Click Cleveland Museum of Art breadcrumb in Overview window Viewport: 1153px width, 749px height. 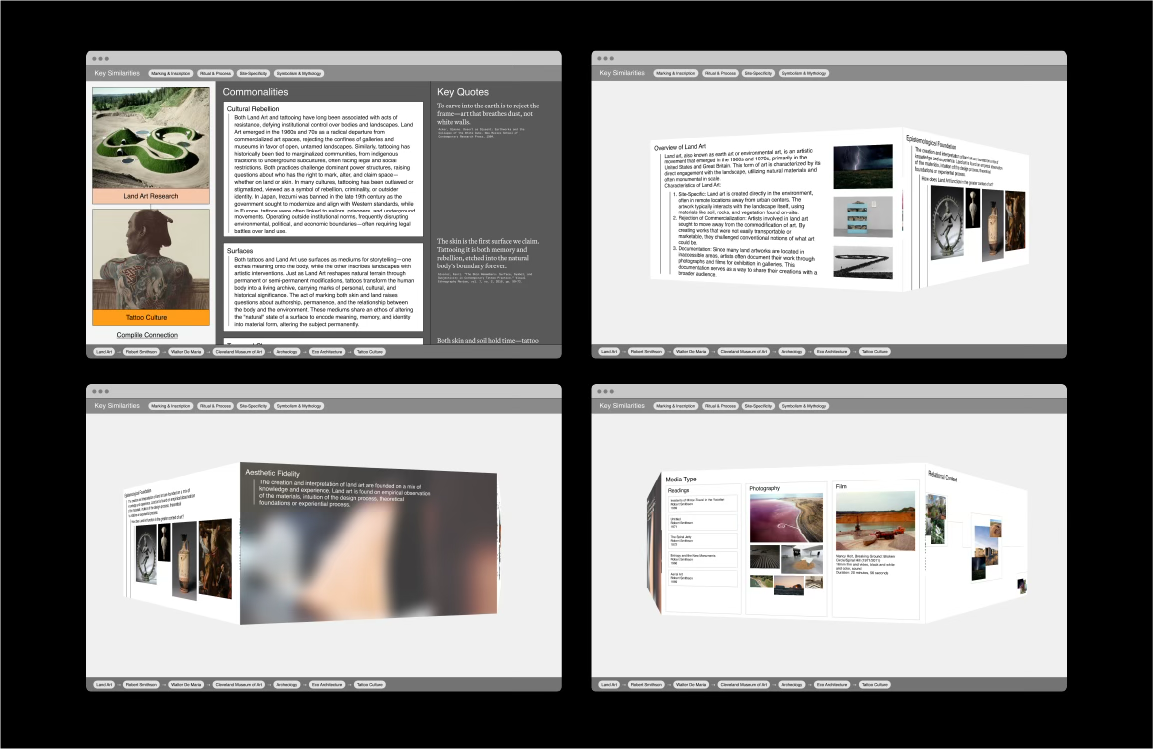743,352
